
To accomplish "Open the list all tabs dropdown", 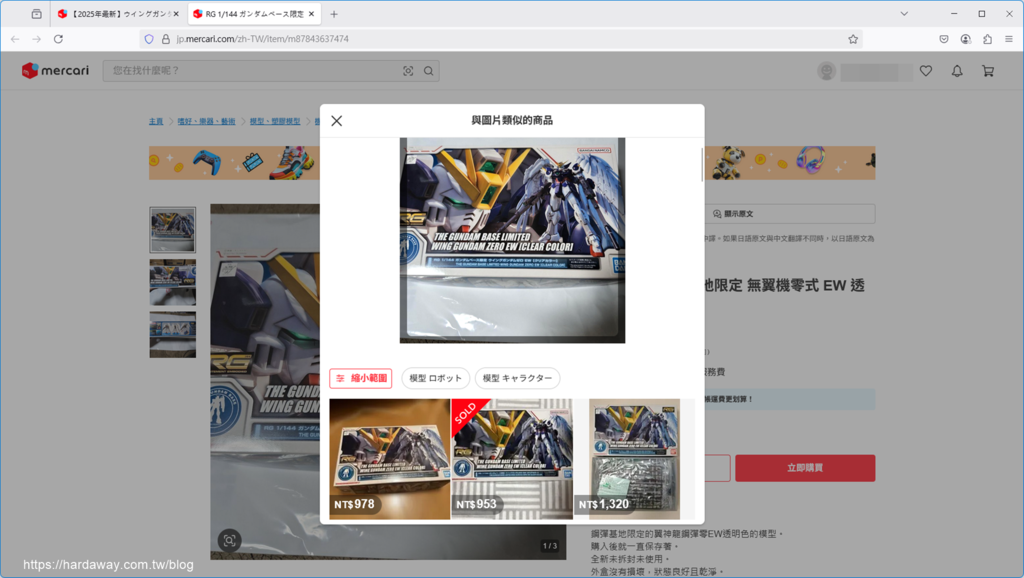I will (x=904, y=14).
